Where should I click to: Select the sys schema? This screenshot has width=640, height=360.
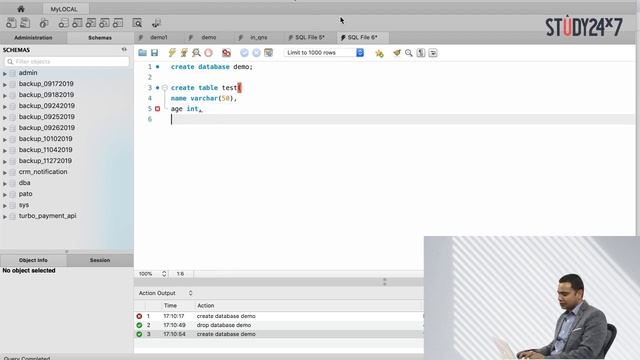point(24,205)
